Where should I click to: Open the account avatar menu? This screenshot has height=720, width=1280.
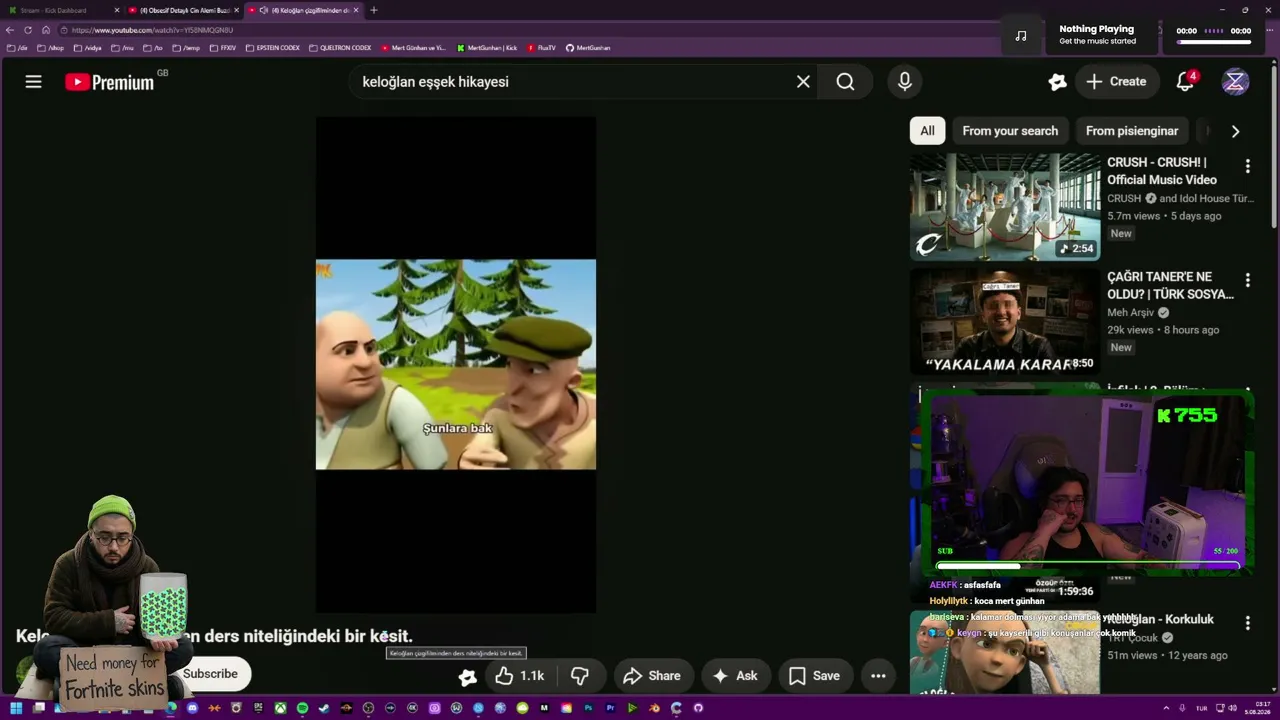[1235, 82]
